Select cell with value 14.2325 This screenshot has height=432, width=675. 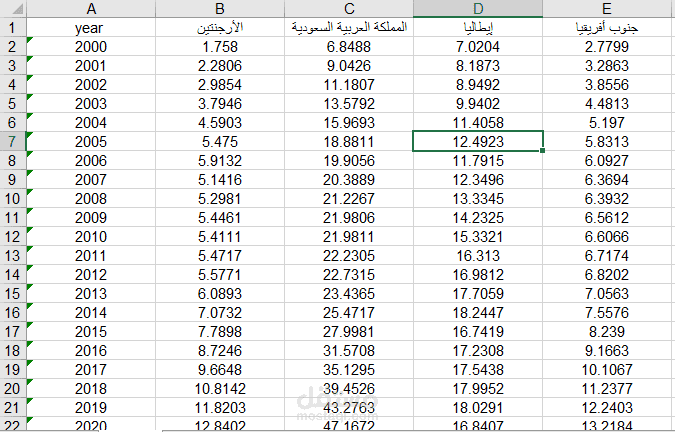[x=478, y=218]
